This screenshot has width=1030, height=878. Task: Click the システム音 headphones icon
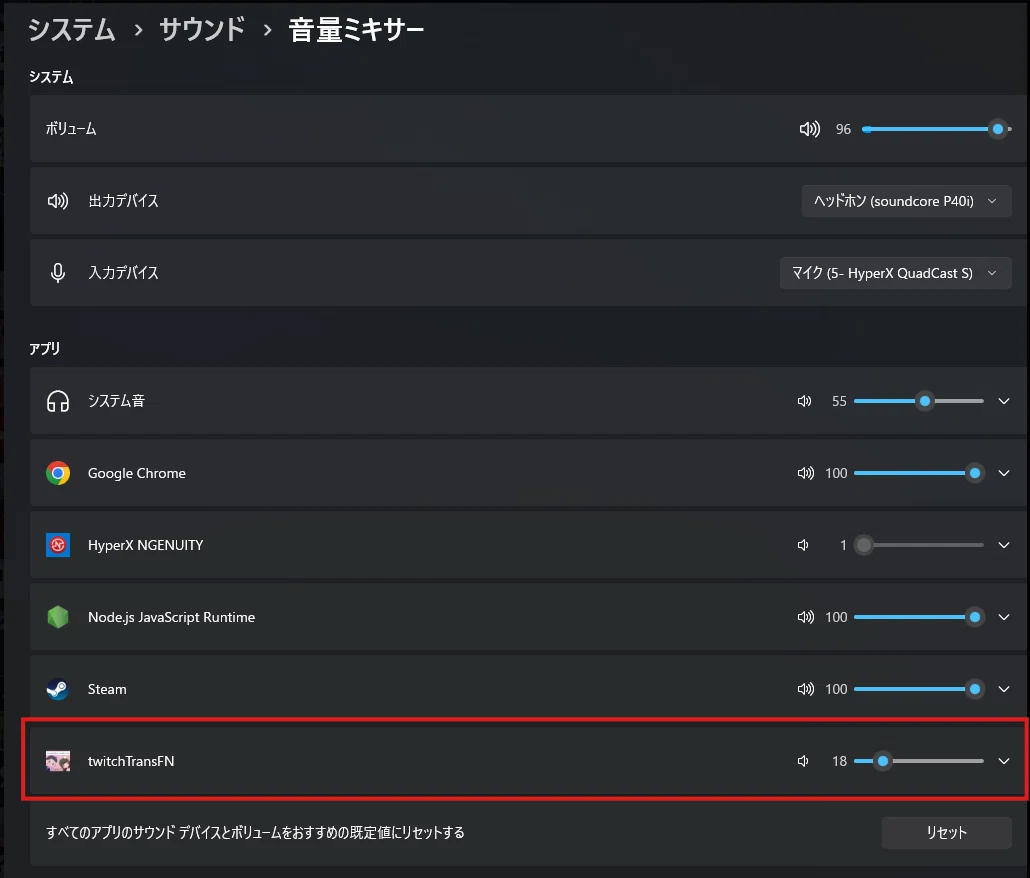click(58, 401)
